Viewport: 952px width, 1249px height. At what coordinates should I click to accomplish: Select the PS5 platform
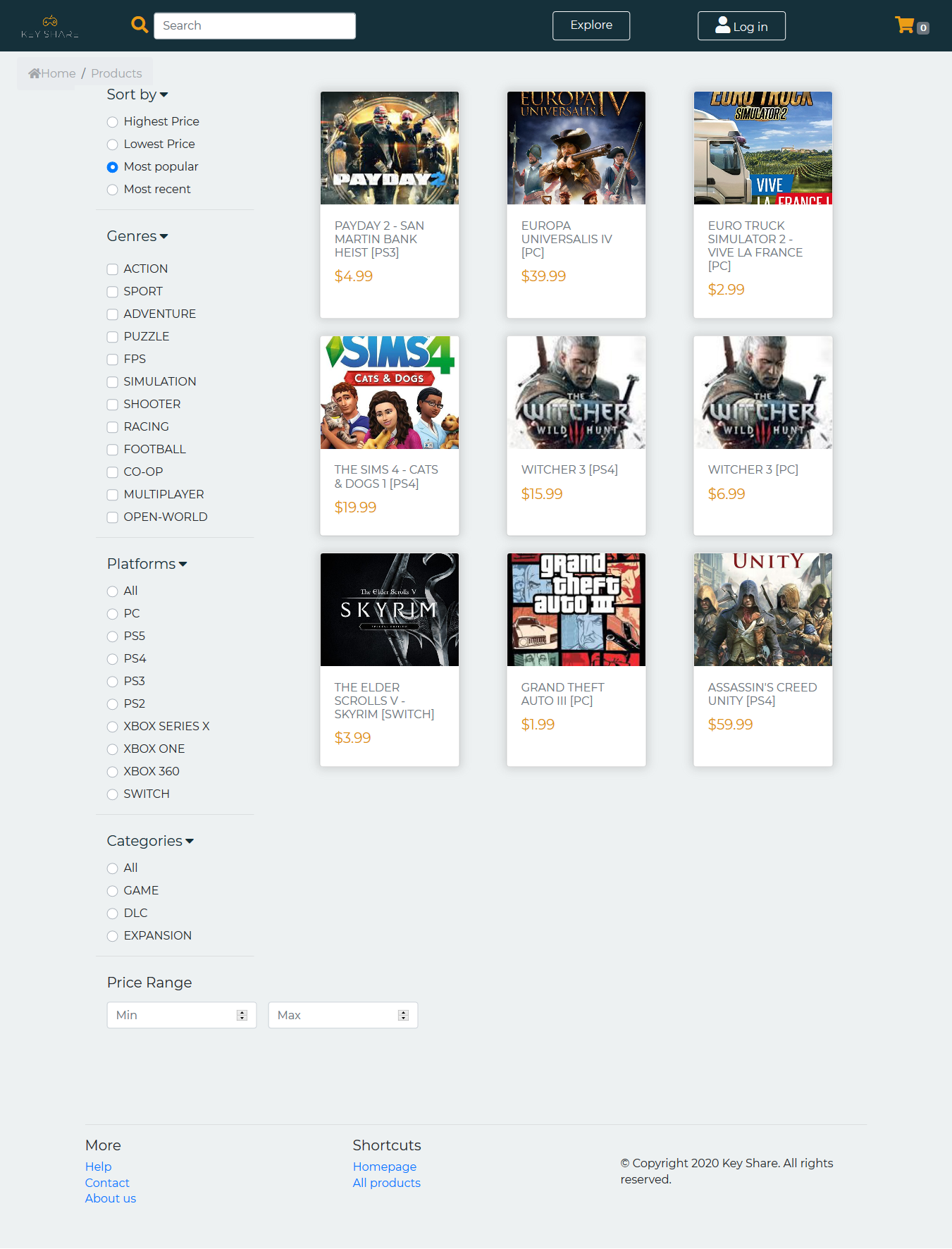(113, 636)
